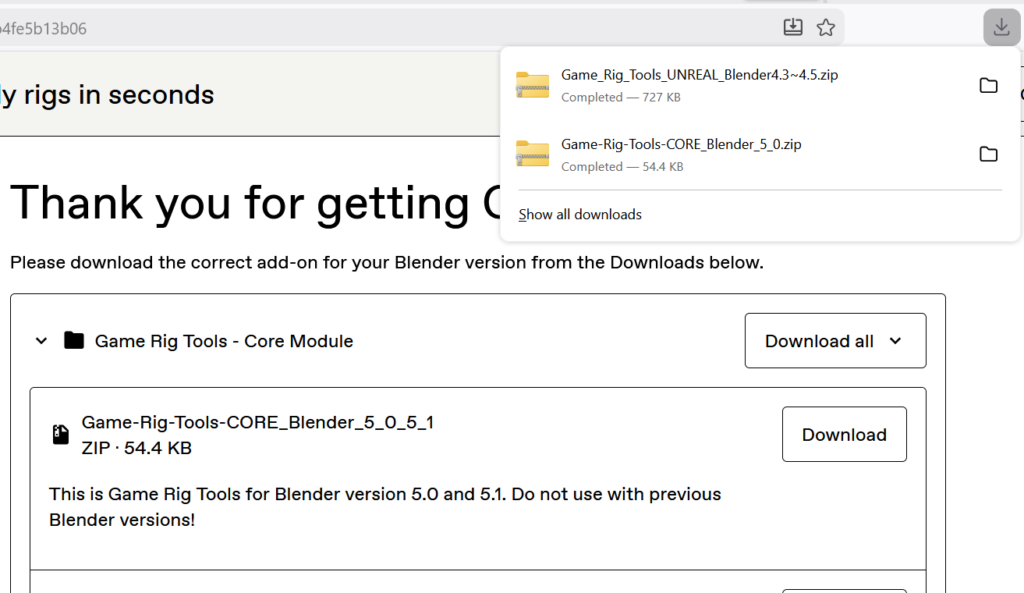Open the Download all dropdown

coord(834,341)
